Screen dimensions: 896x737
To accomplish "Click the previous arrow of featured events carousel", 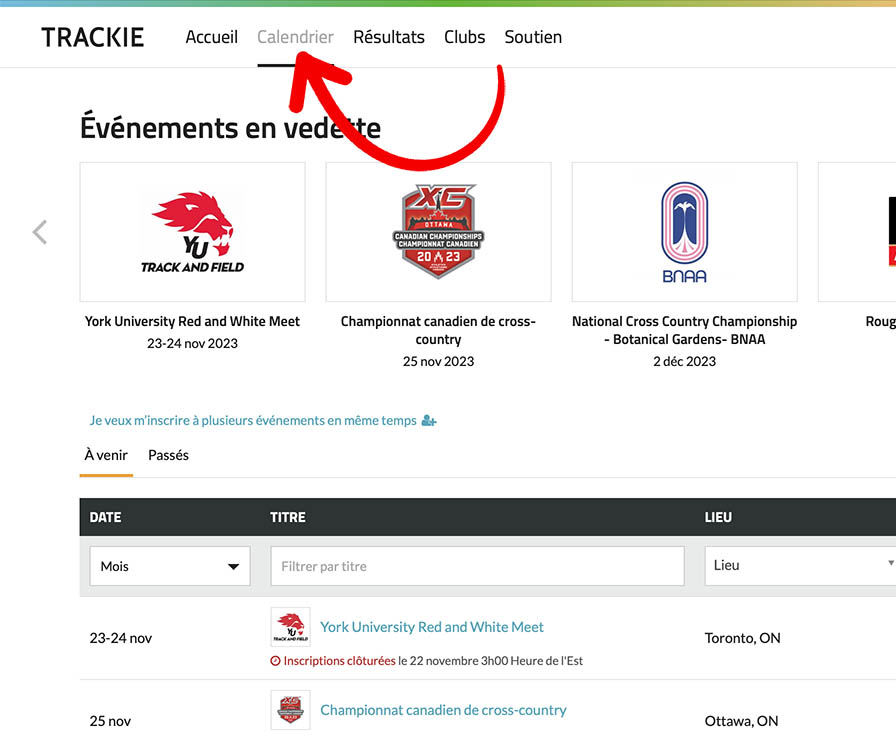I will (40, 232).
